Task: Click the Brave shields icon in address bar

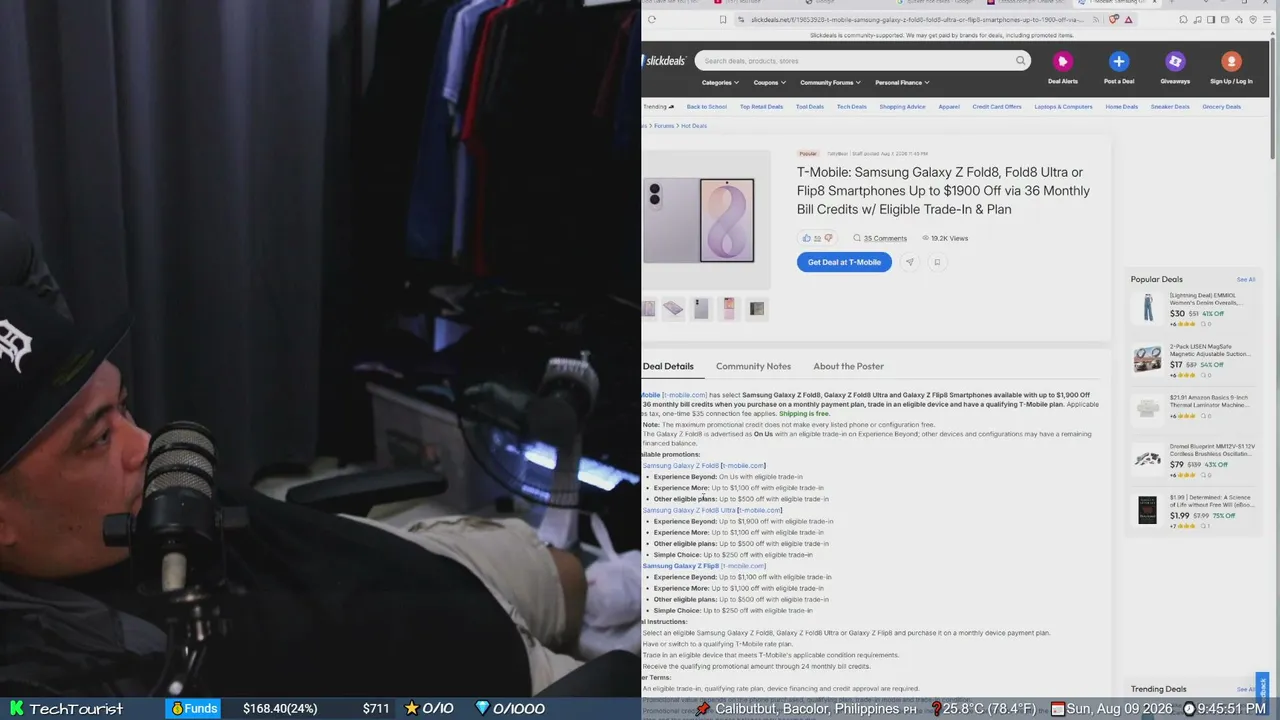Action: (x=1113, y=19)
